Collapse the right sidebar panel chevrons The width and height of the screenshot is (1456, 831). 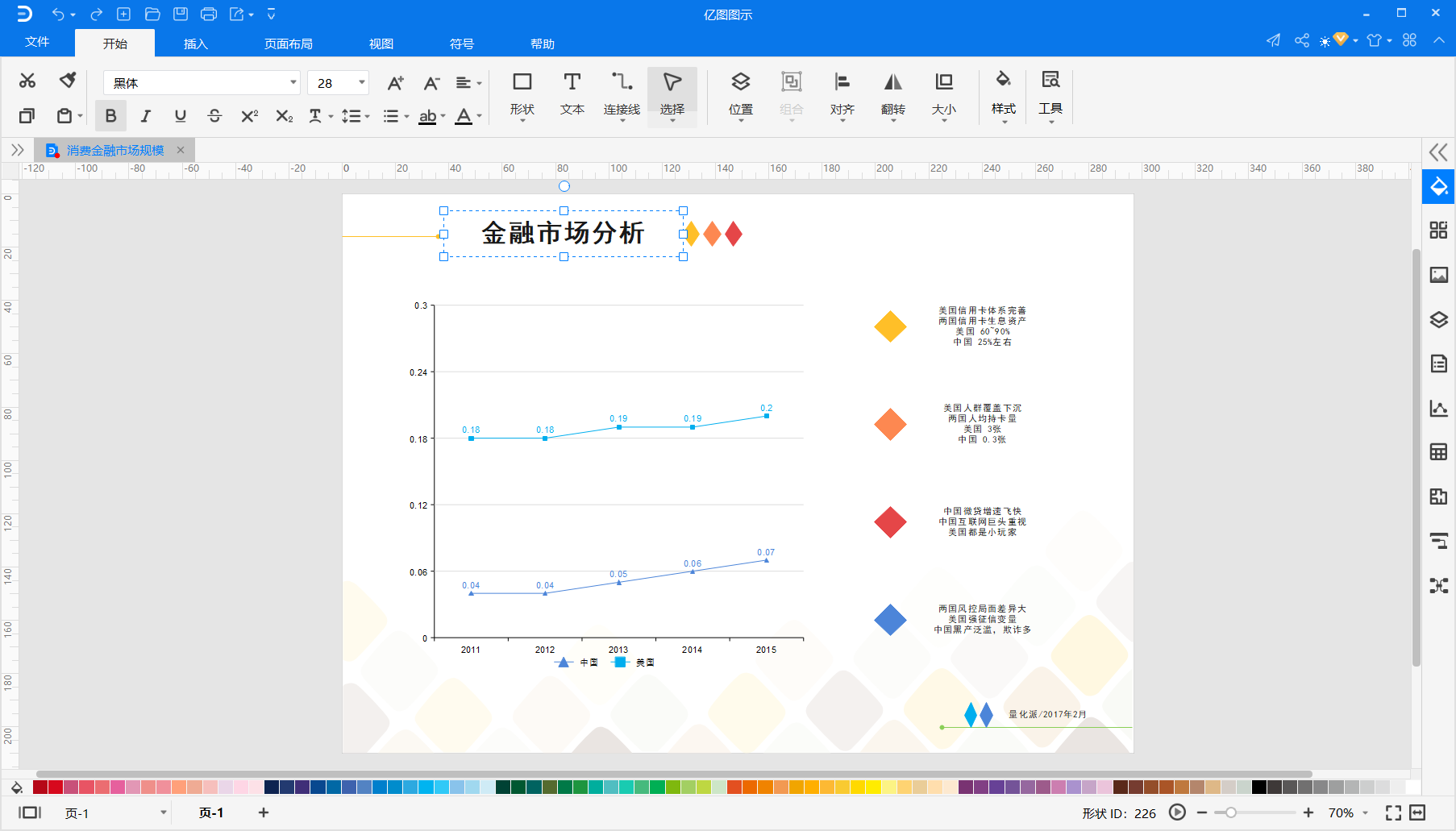point(1438,152)
